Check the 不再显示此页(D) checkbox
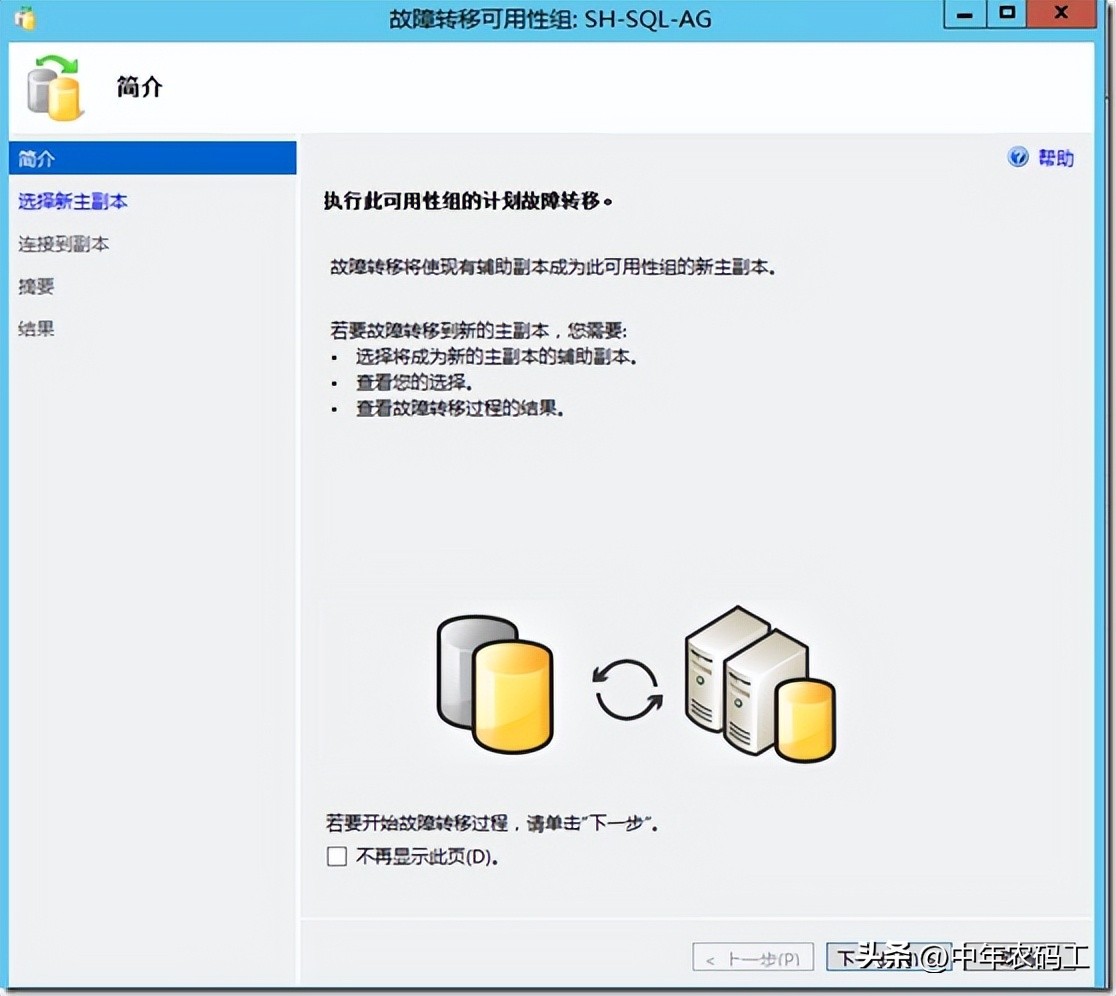1116x996 pixels. tap(336, 856)
